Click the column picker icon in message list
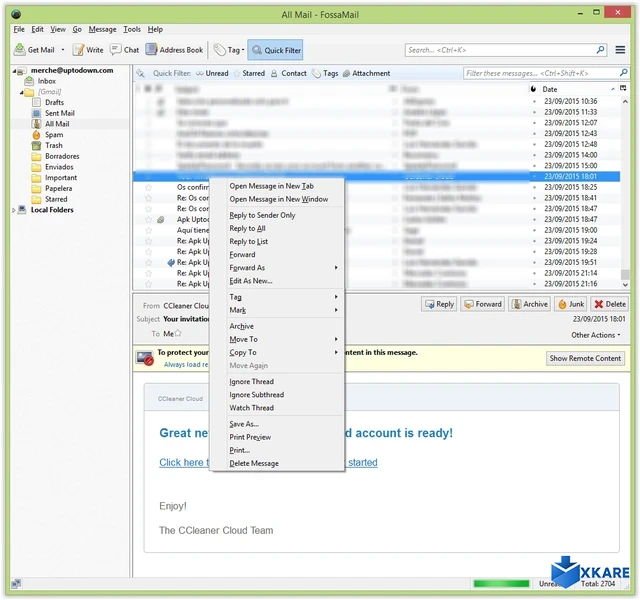 pyautogui.click(x=623, y=89)
